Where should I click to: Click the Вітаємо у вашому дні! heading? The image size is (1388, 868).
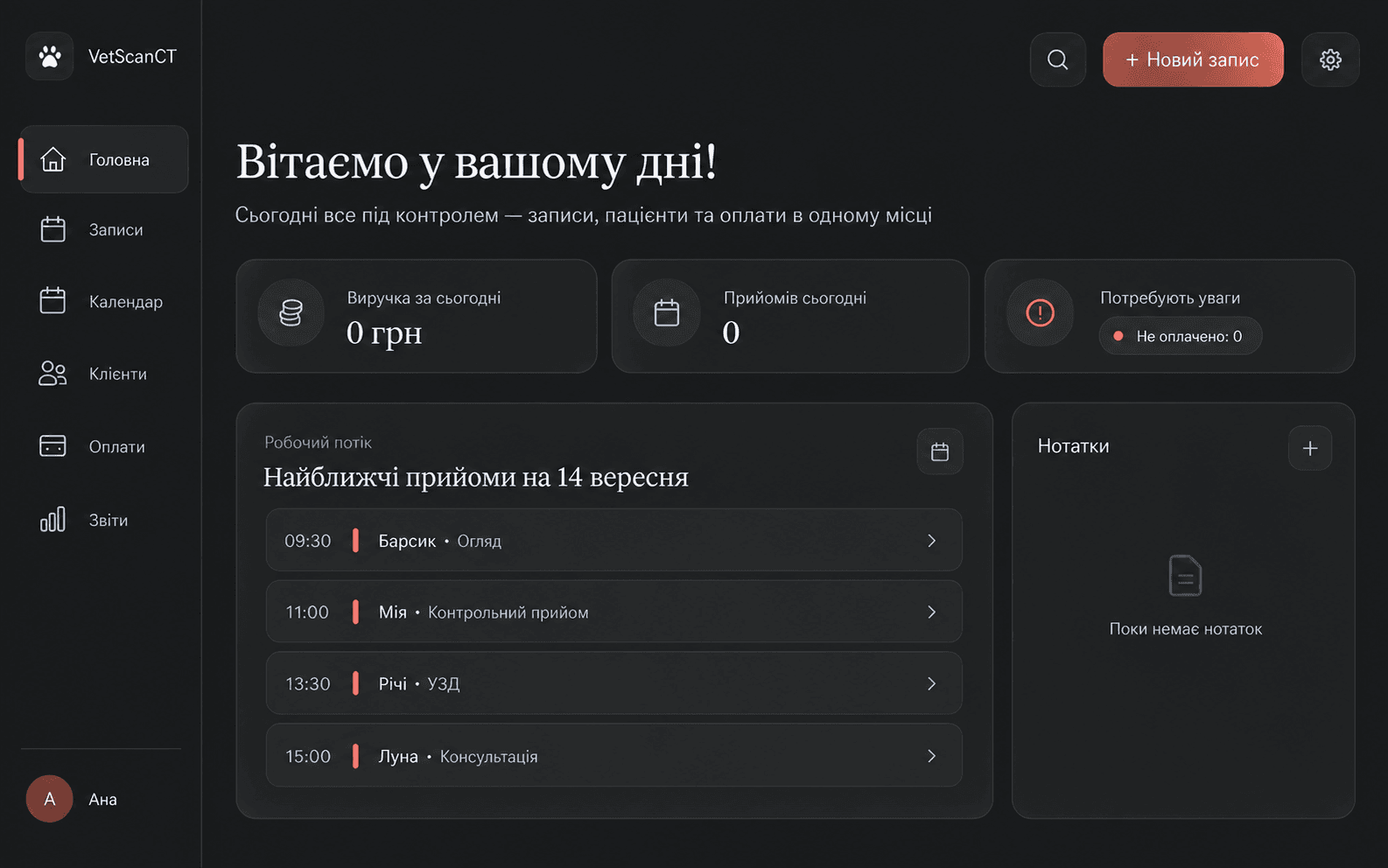point(477,163)
